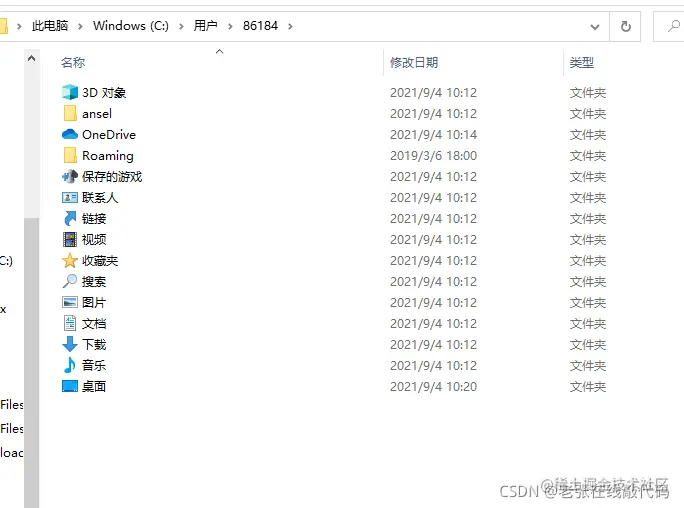This screenshot has width=684, height=508.
Task: Expand chevron after 86184 in path
Action: point(290,26)
